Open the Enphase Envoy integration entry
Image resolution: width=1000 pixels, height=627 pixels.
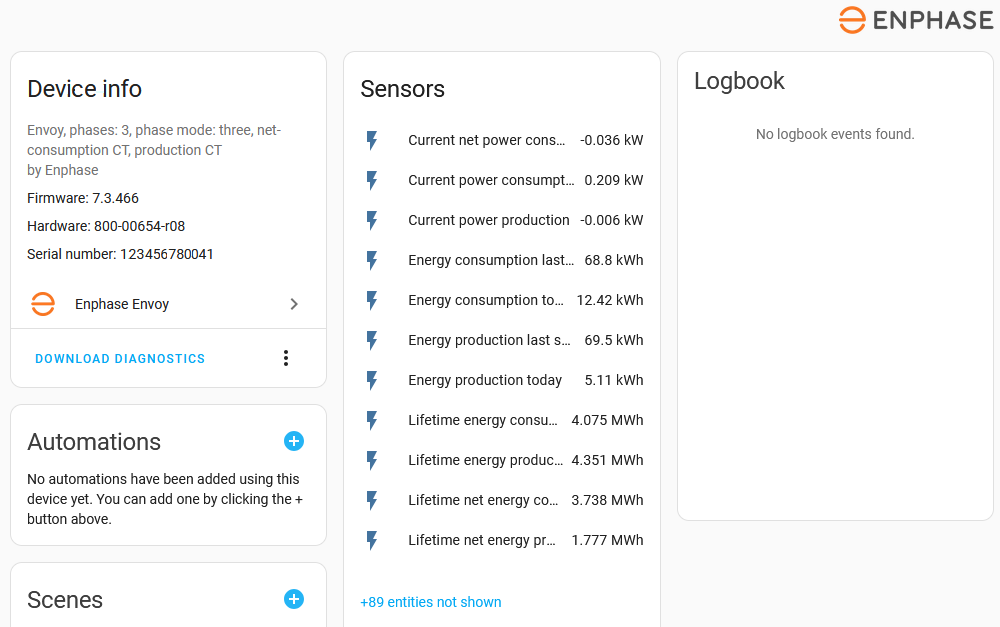122,304
